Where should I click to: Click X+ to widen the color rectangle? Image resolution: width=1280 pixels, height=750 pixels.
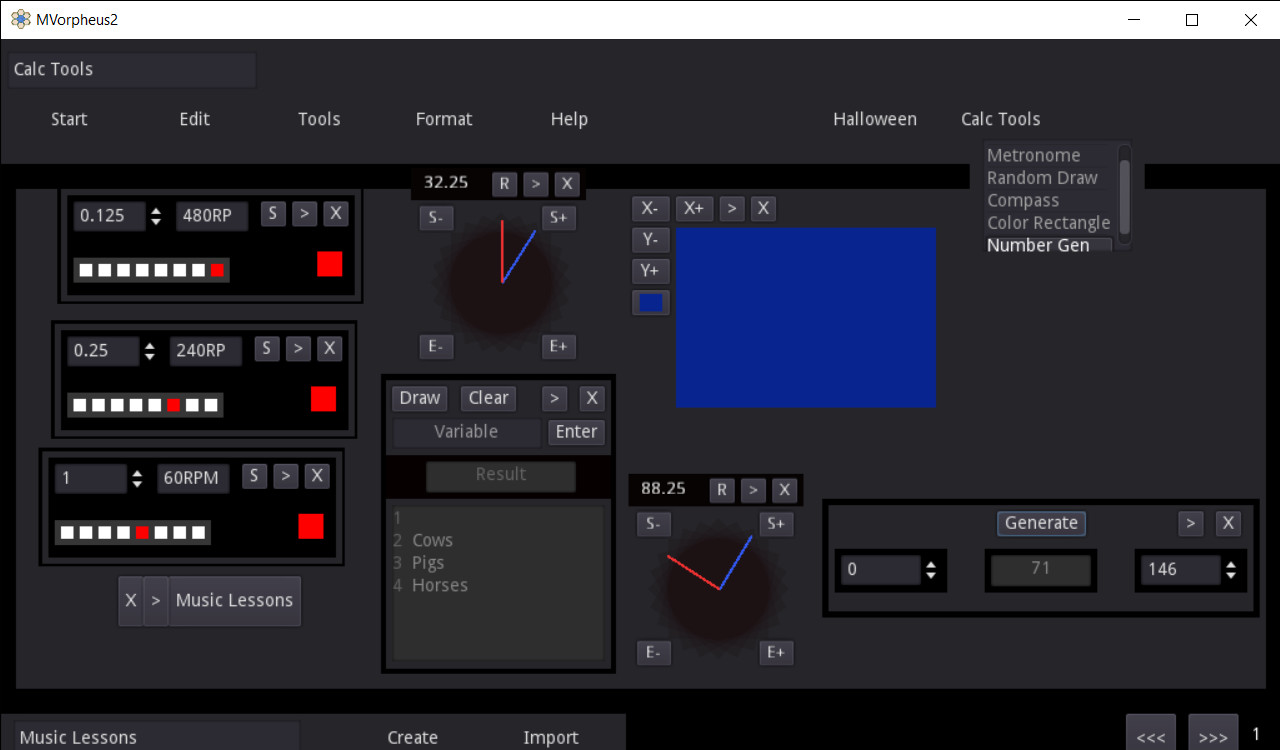pyautogui.click(x=694, y=208)
